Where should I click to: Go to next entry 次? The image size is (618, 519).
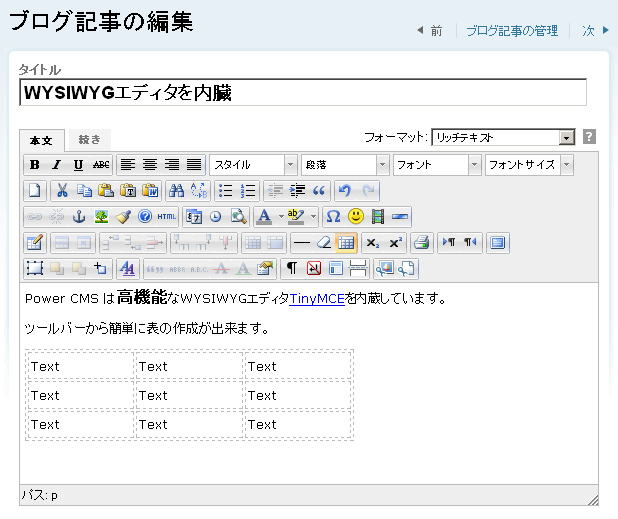596,30
